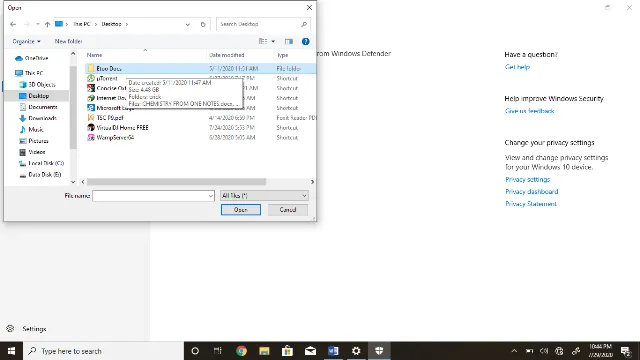Image resolution: width=640 pixels, height=360 pixels.
Task: Expand the path chevron after Desktop
Action: pyautogui.click(x=127, y=24)
